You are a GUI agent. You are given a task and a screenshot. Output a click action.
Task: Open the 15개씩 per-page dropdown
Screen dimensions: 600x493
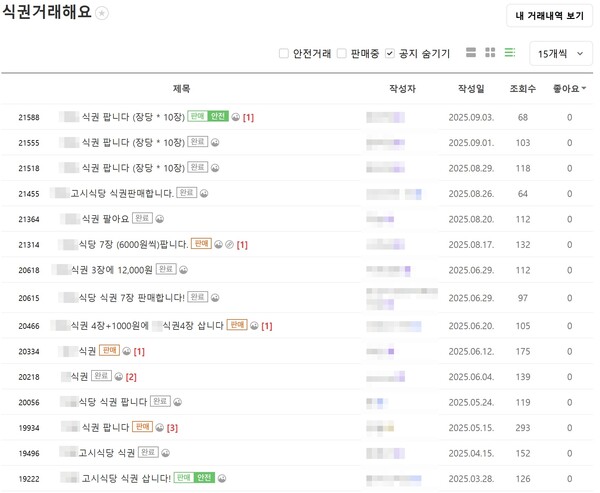pos(561,54)
